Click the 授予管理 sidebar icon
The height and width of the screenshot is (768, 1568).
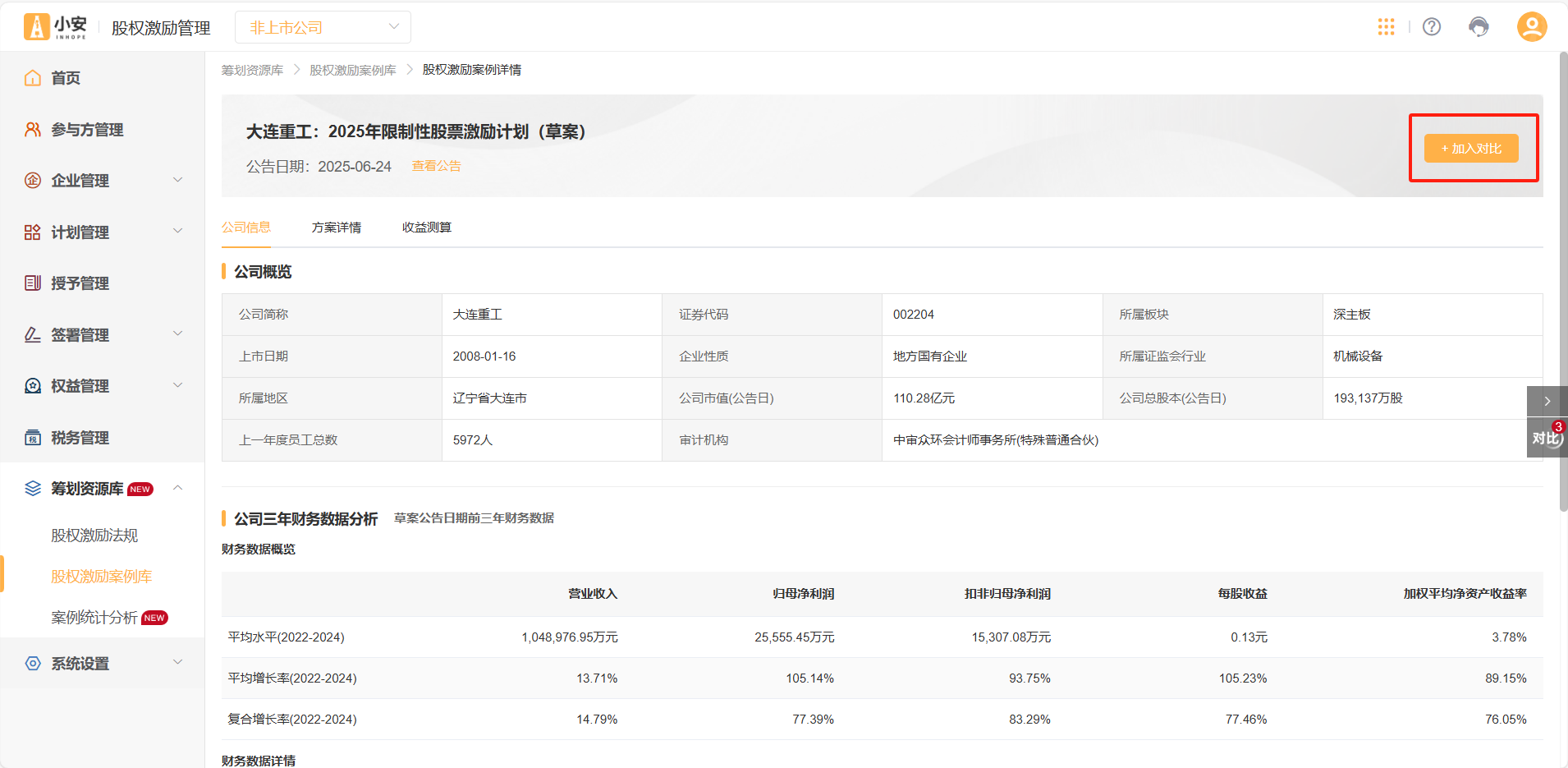[x=33, y=283]
